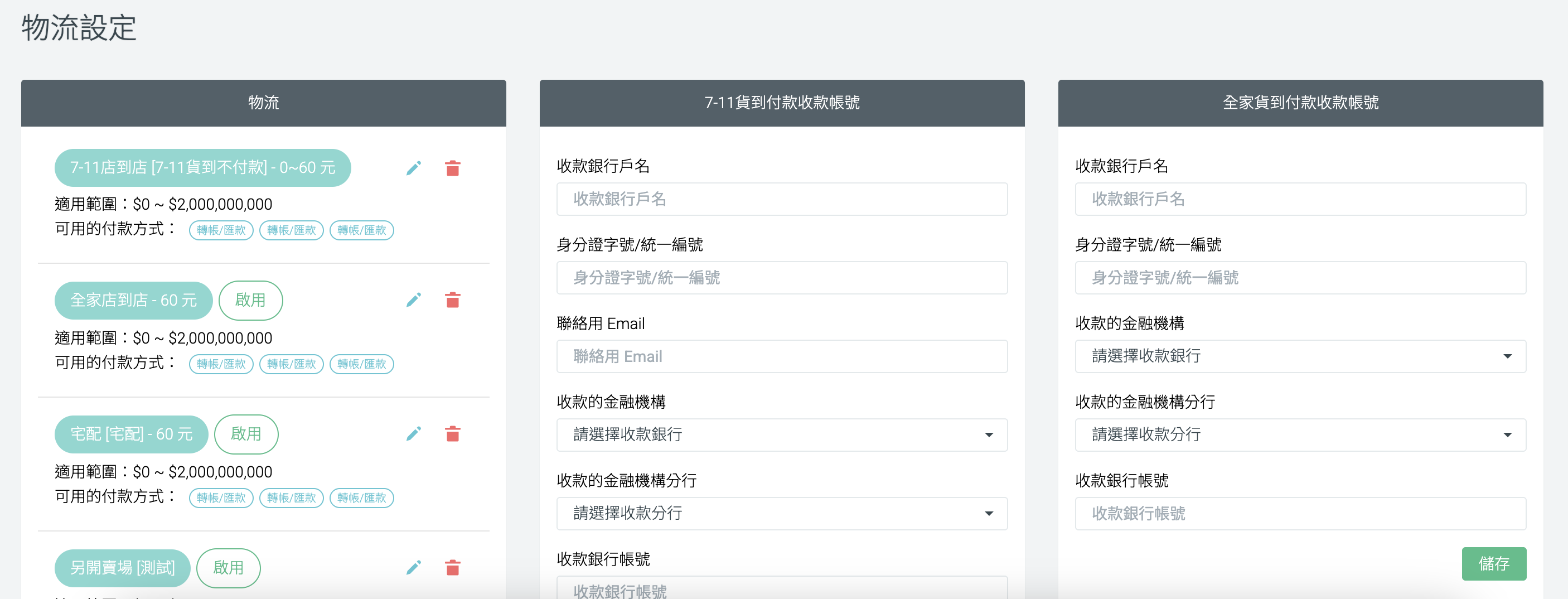Screen dimensions: 1568x599
Task: Click 可用的付款方式 label under 宅配
Action: 115,497
